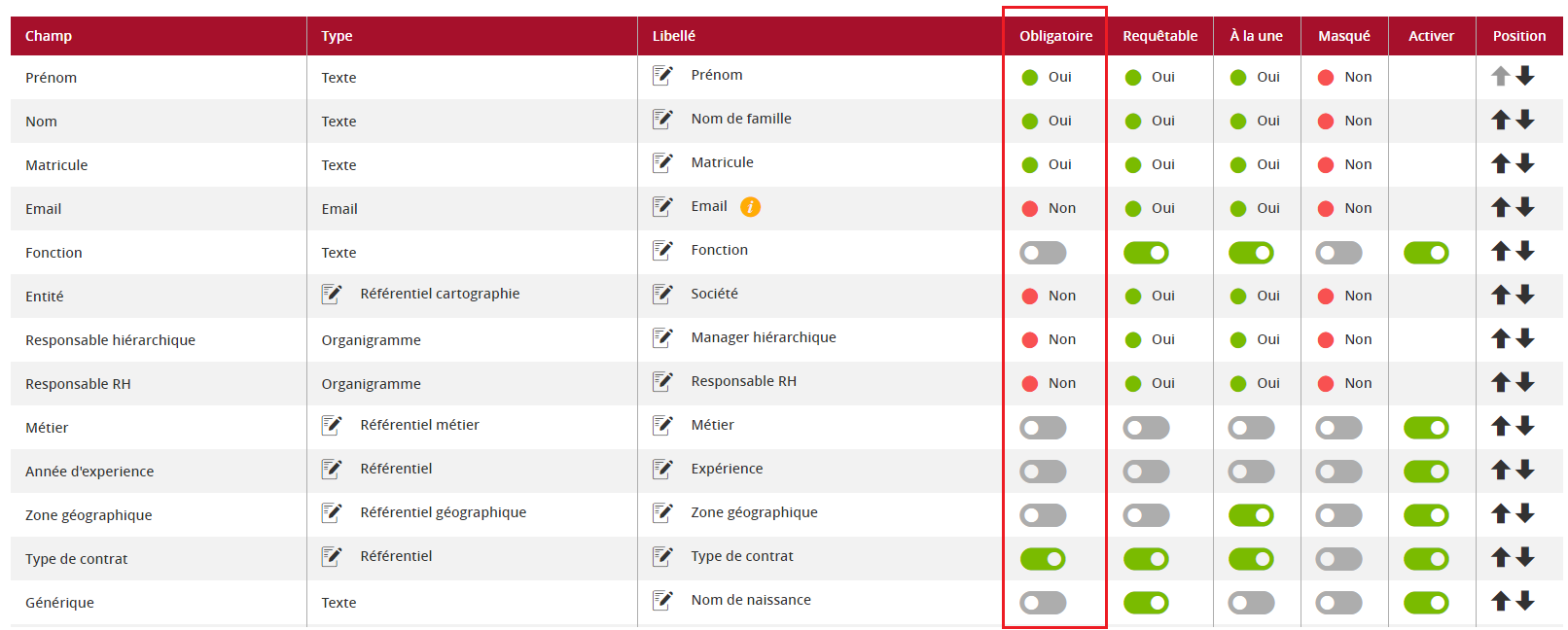Turn off À la une for Zone géographique
The height and width of the screenshot is (630, 1568).
point(1251,515)
